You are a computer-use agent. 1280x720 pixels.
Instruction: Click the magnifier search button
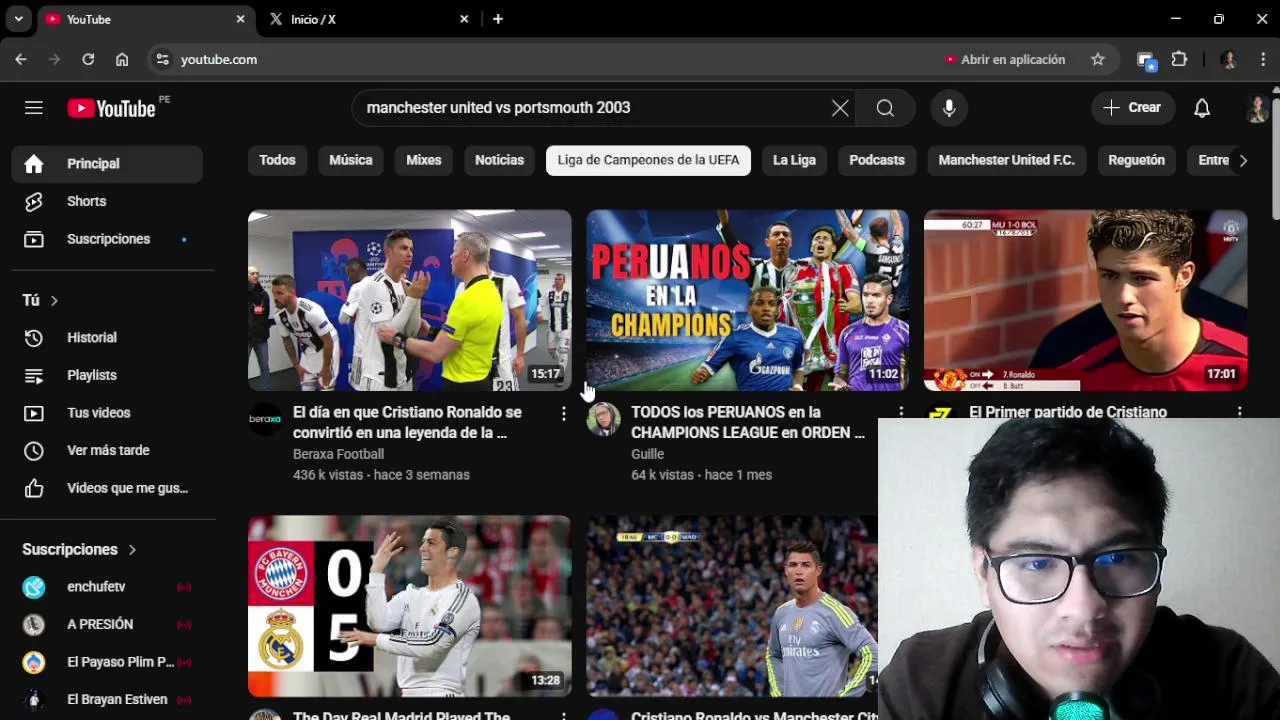pyautogui.click(x=885, y=108)
